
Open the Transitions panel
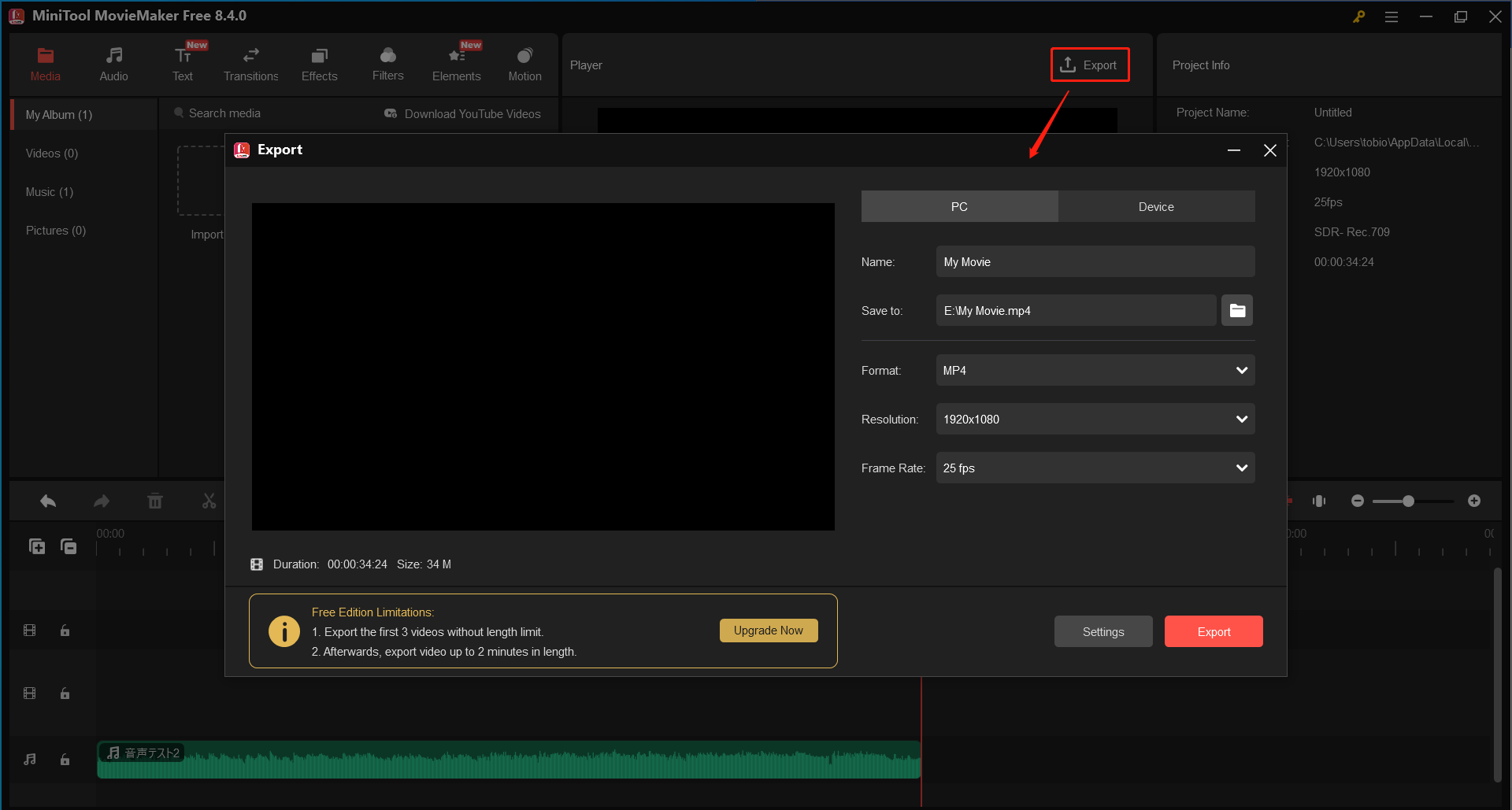coord(250,63)
